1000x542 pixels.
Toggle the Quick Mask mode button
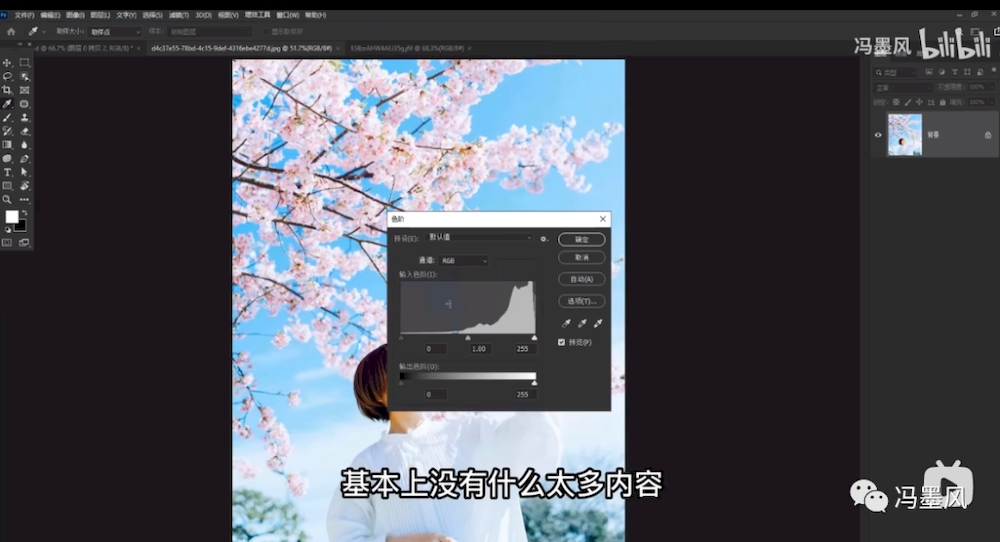(8, 242)
